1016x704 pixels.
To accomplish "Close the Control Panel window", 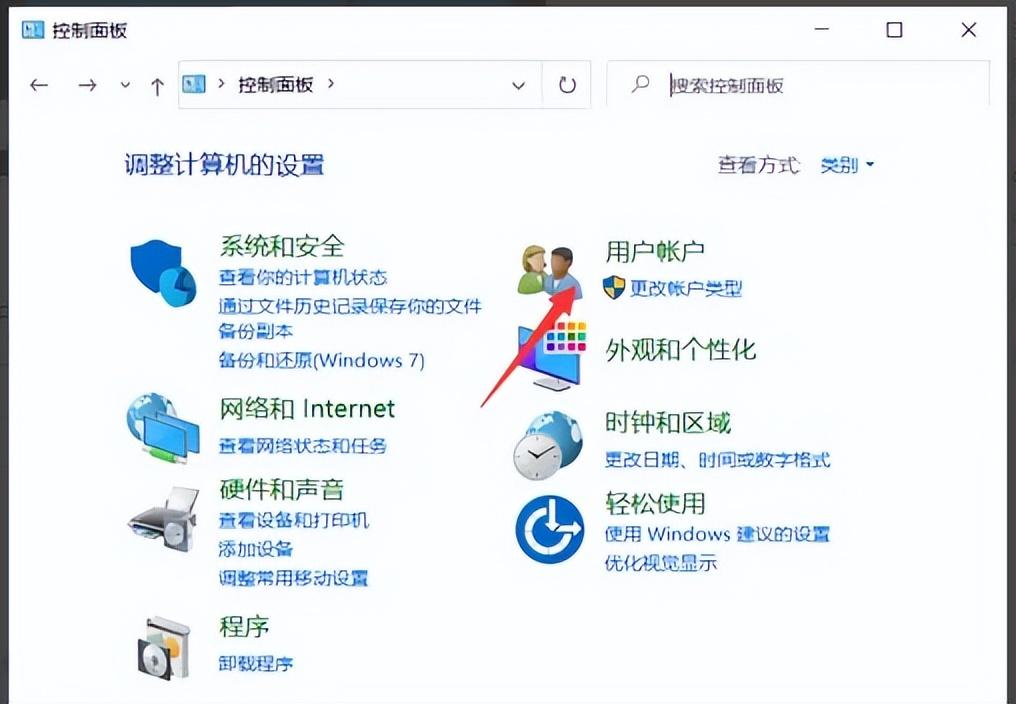I will 969,30.
